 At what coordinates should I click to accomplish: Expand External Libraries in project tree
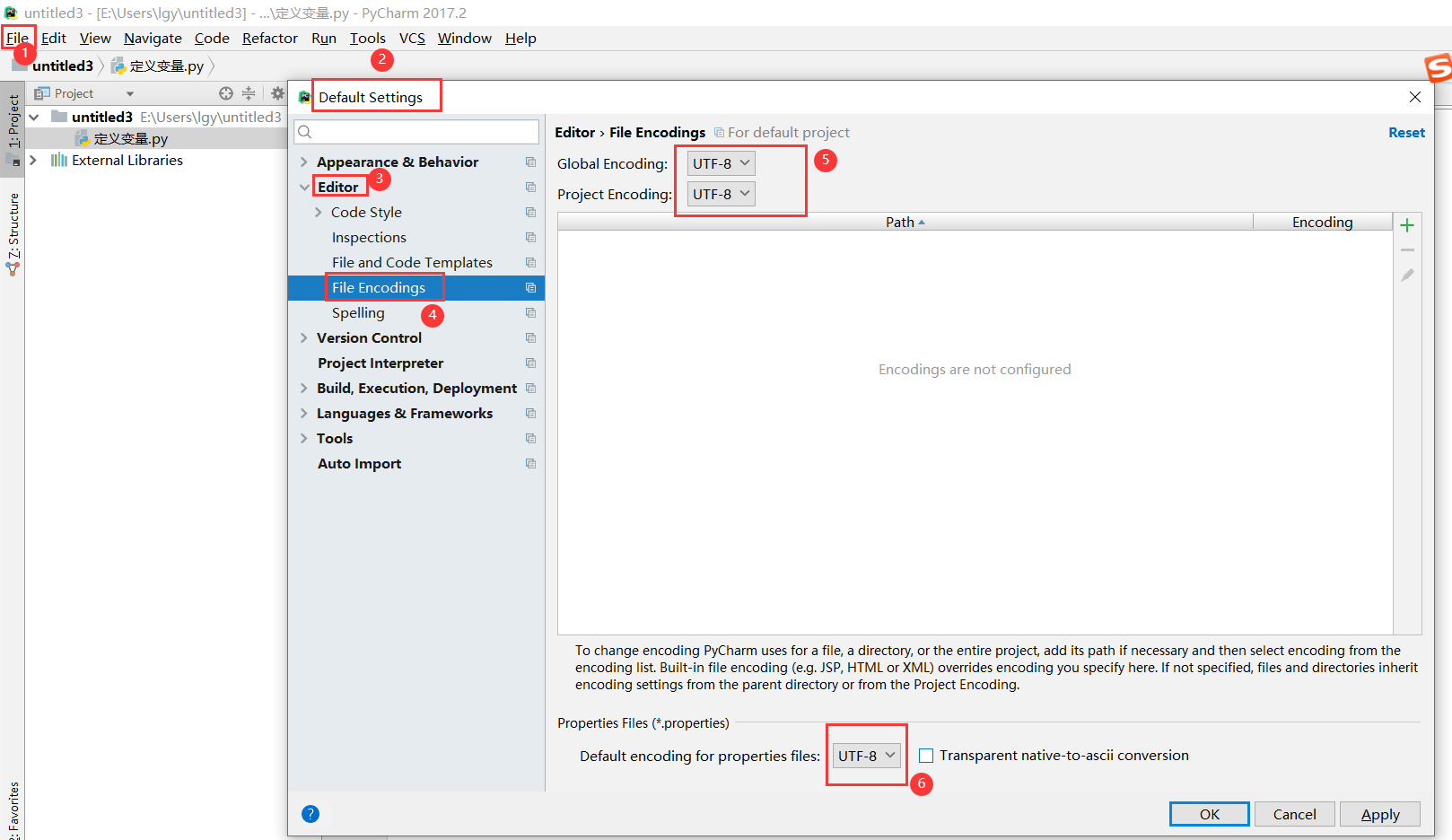pyautogui.click(x=34, y=160)
